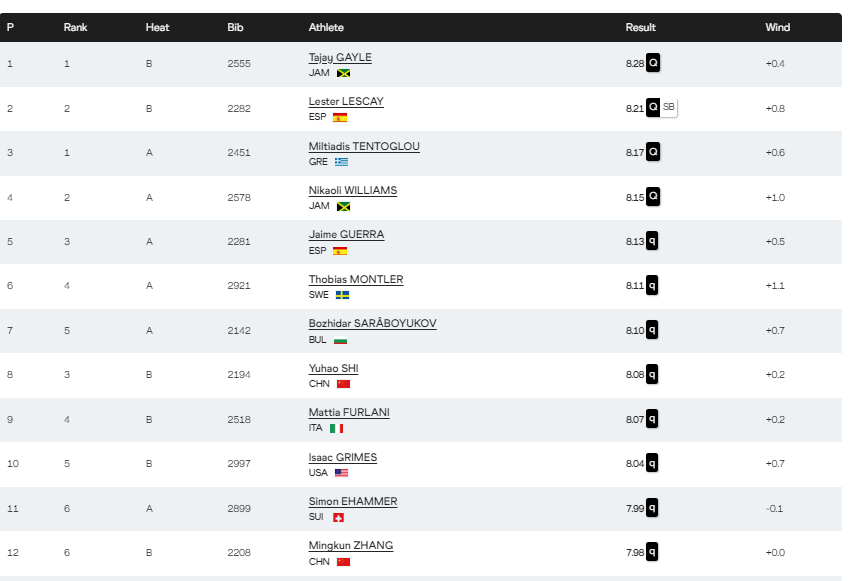The image size is (849, 581).
Task: Open Tajay GAYLE athlete profile link
Action: (340, 57)
